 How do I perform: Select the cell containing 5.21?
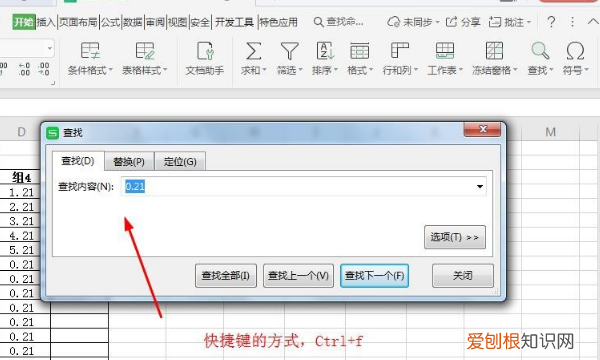[x=21, y=250]
